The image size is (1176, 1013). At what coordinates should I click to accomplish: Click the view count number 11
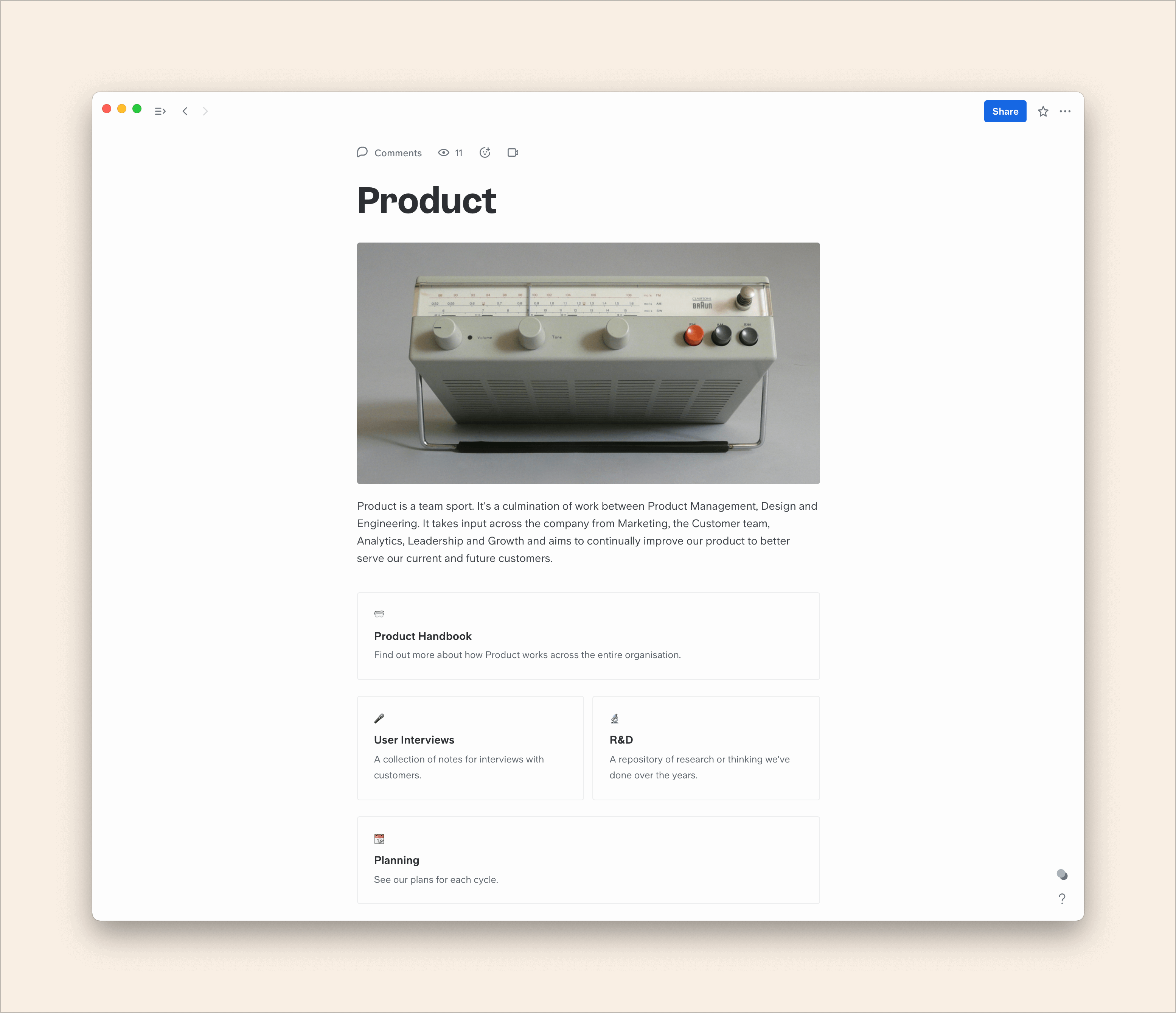pos(458,153)
